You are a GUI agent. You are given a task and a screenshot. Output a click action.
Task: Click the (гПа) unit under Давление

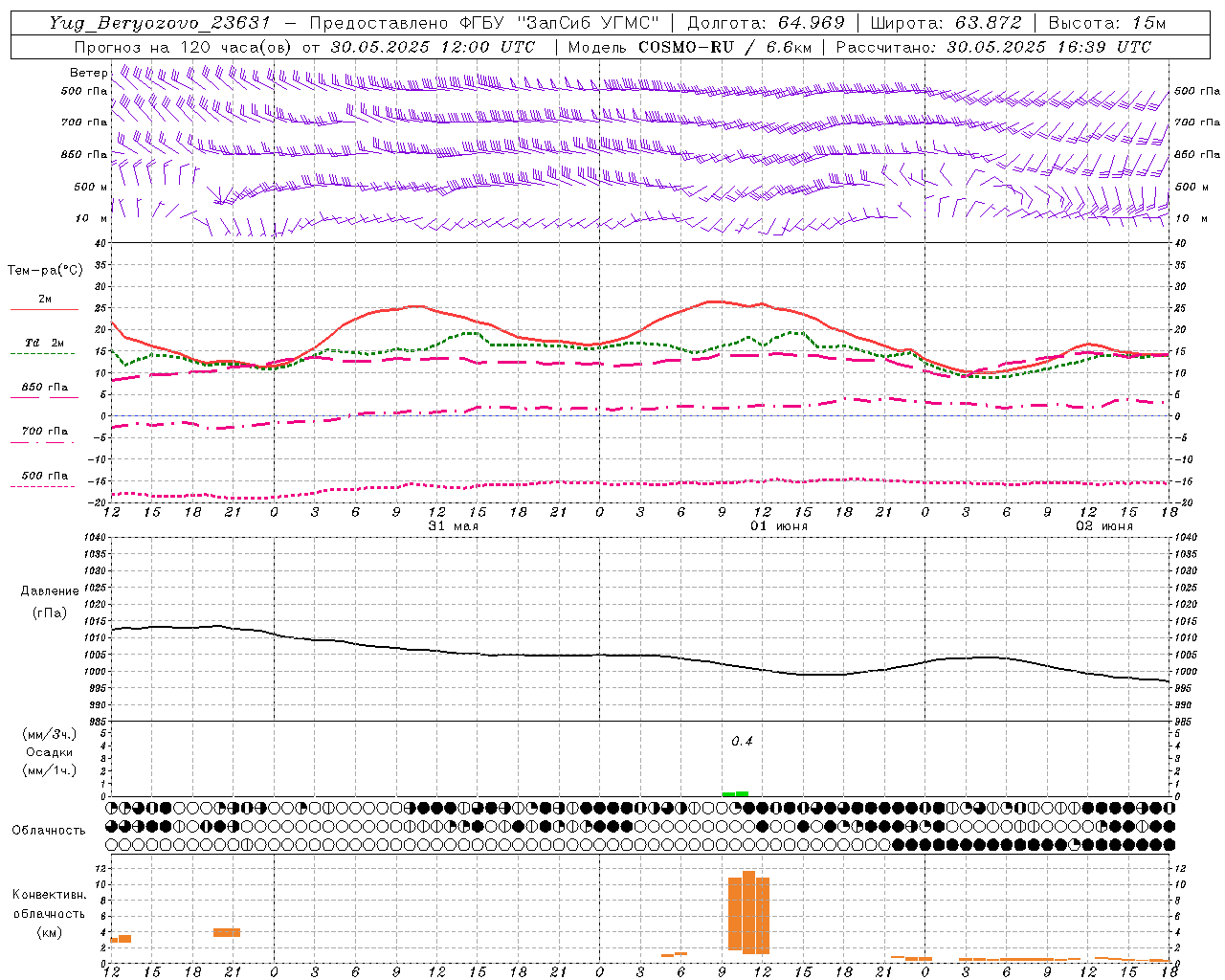click(x=49, y=612)
